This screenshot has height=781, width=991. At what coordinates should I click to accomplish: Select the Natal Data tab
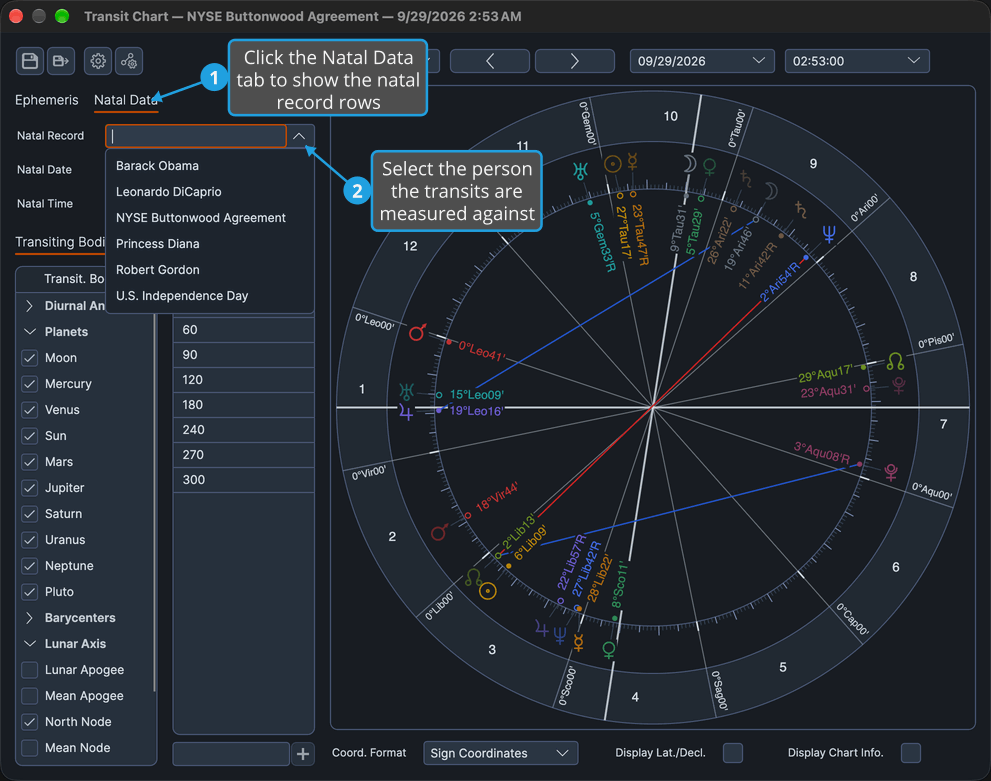(x=126, y=100)
